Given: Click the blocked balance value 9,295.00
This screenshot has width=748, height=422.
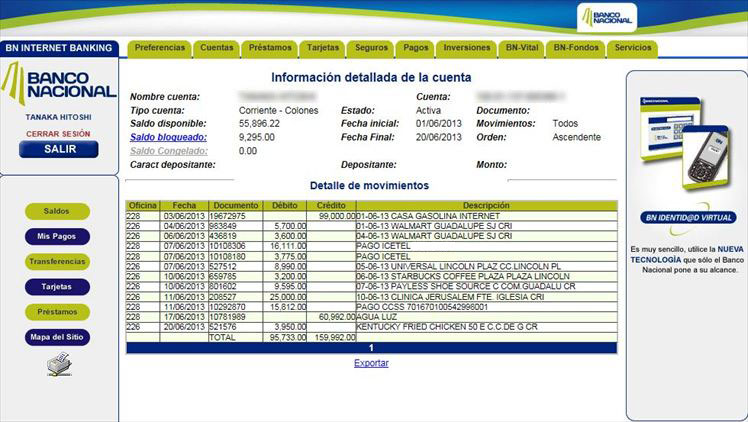Looking at the screenshot, I should [x=257, y=137].
